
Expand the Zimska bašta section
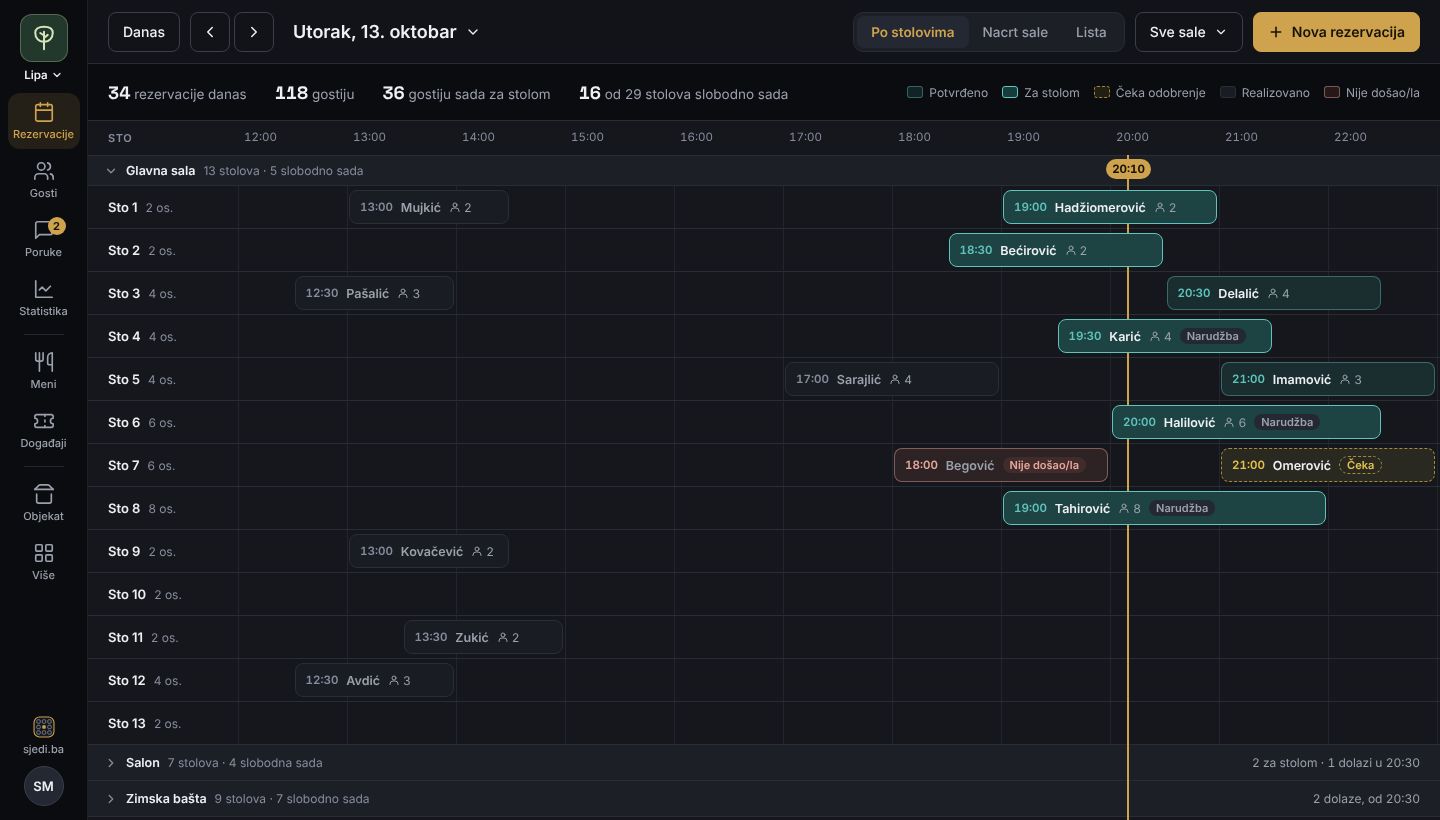(111, 799)
